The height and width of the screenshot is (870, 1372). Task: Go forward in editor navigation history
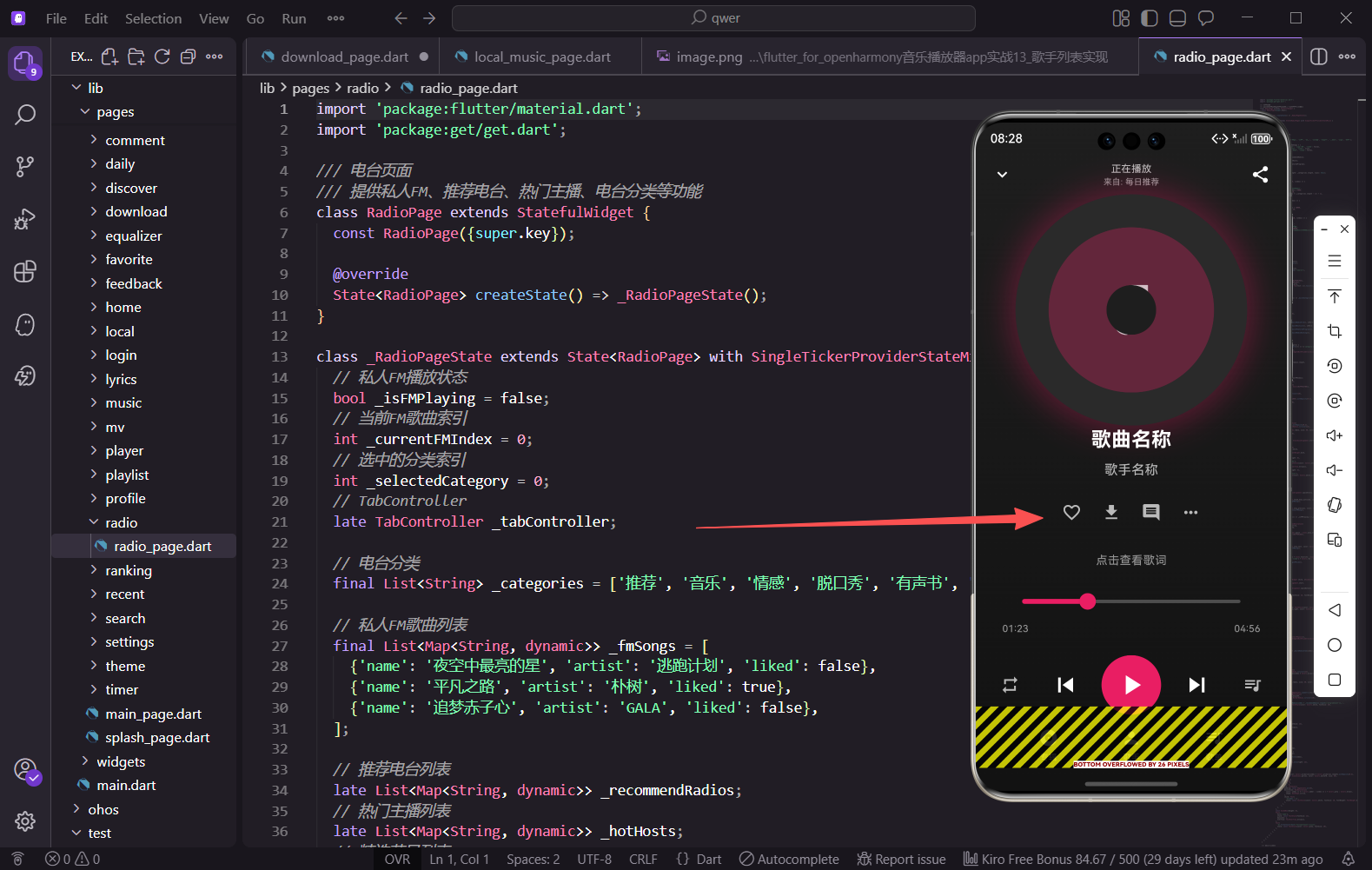429,18
